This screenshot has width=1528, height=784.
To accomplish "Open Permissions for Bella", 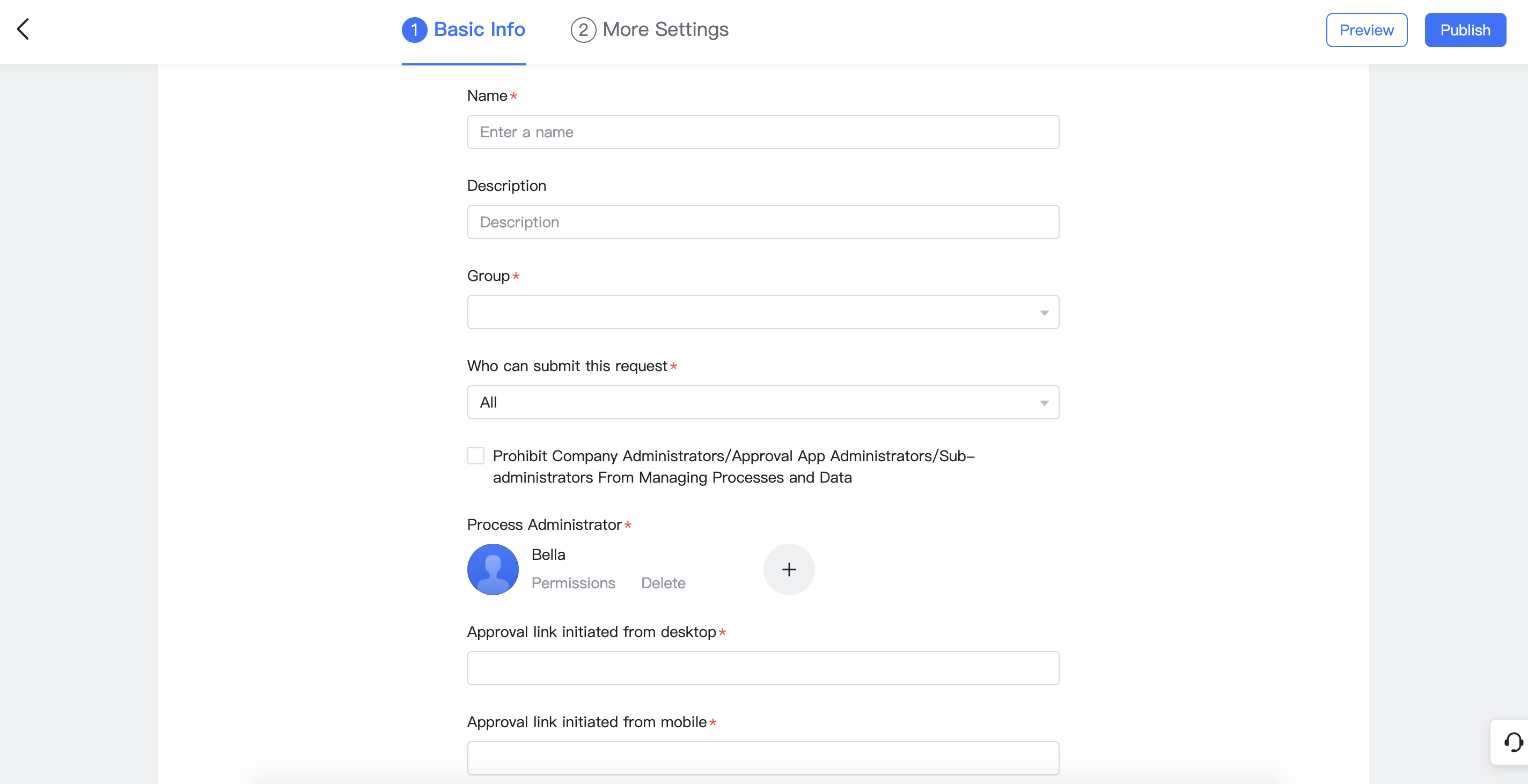I will tap(573, 583).
